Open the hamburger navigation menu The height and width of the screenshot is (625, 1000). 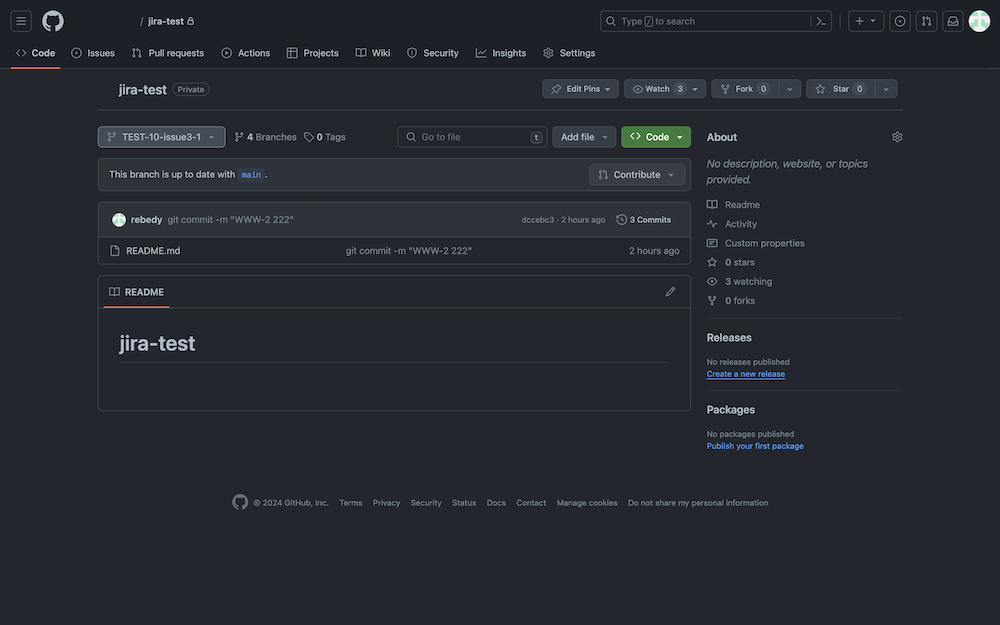21,21
